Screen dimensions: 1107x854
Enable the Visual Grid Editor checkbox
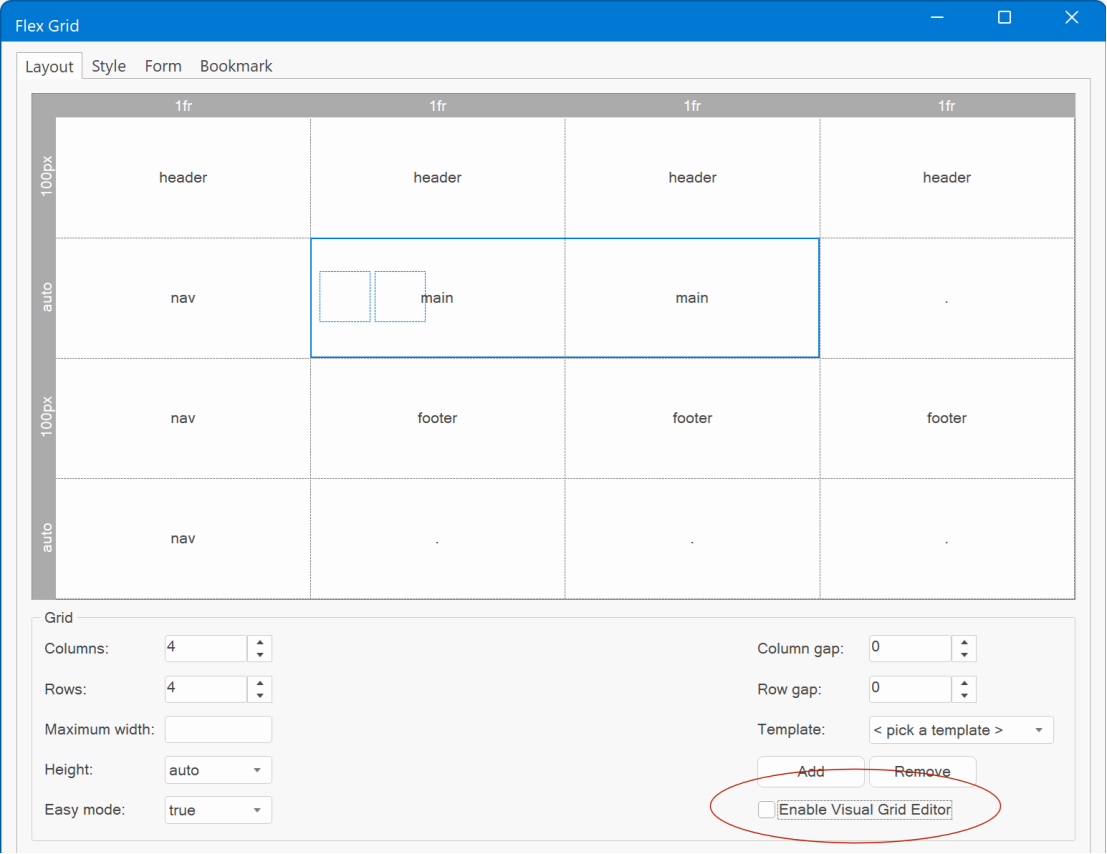[x=766, y=810]
